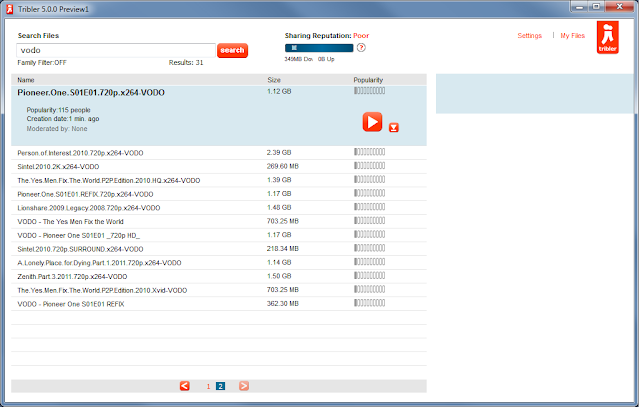Click the Tribler logo icon
Viewport: 640px width, 407px height.
tap(607, 38)
